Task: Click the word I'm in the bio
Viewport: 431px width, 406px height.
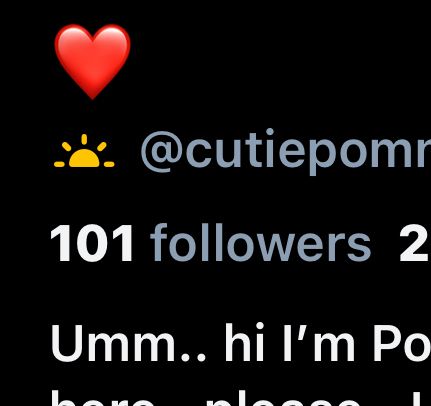Action: [319, 342]
